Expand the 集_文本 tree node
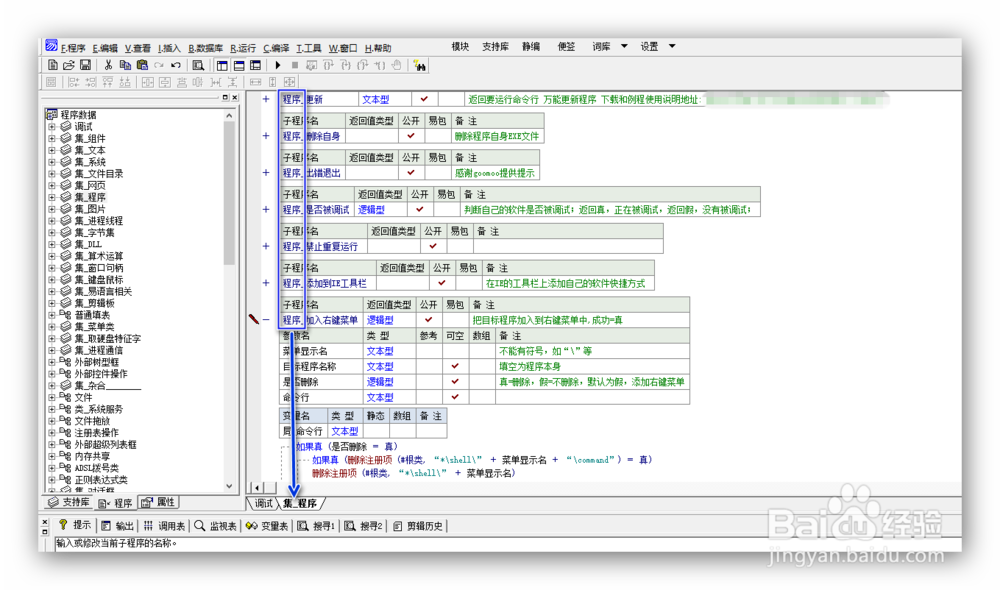Viewport: 1000px width, 590px height. click(x=52, y=151)
